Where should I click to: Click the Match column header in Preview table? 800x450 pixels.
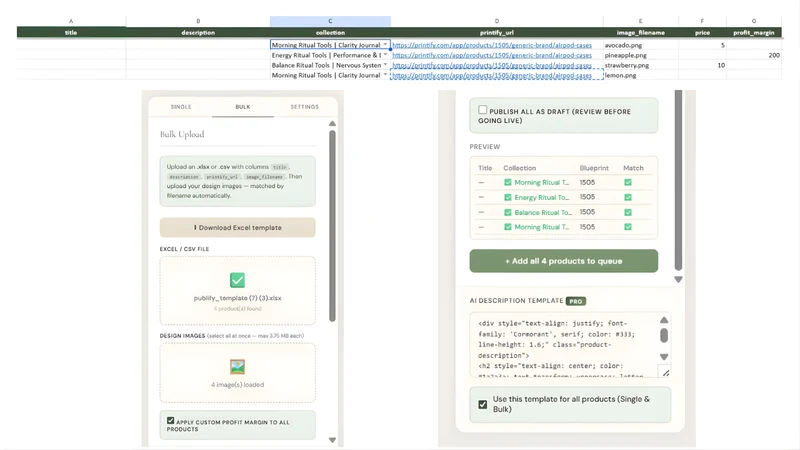(x=633, y=168)
